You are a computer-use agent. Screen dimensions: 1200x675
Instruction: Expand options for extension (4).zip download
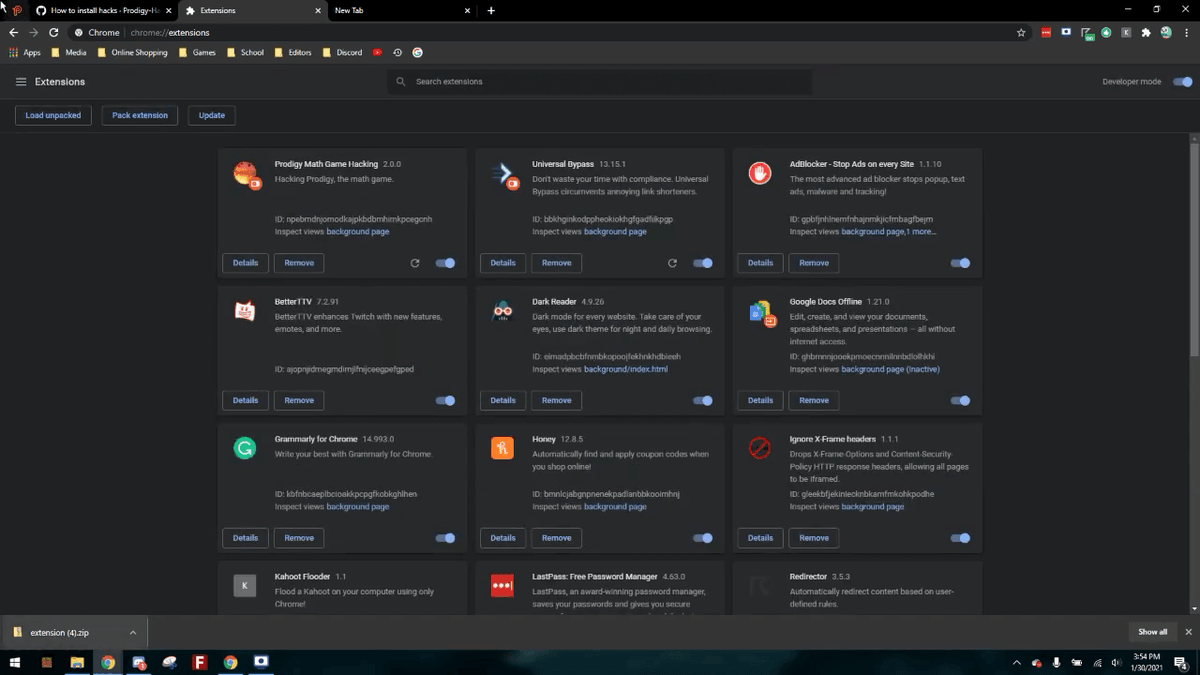pyautogui.click(x=132, y=632)
